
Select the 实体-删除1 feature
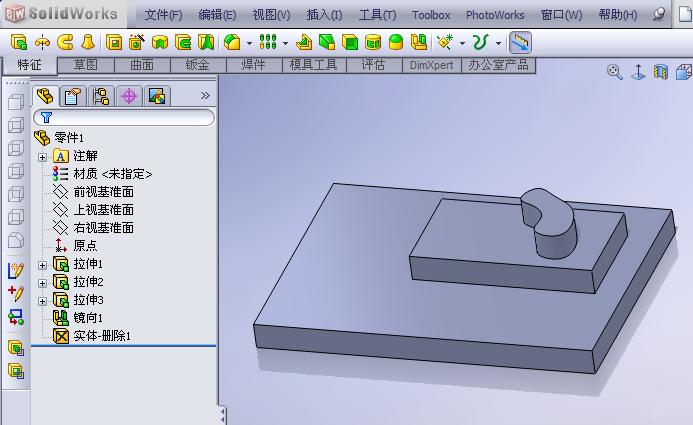[92, 336]
